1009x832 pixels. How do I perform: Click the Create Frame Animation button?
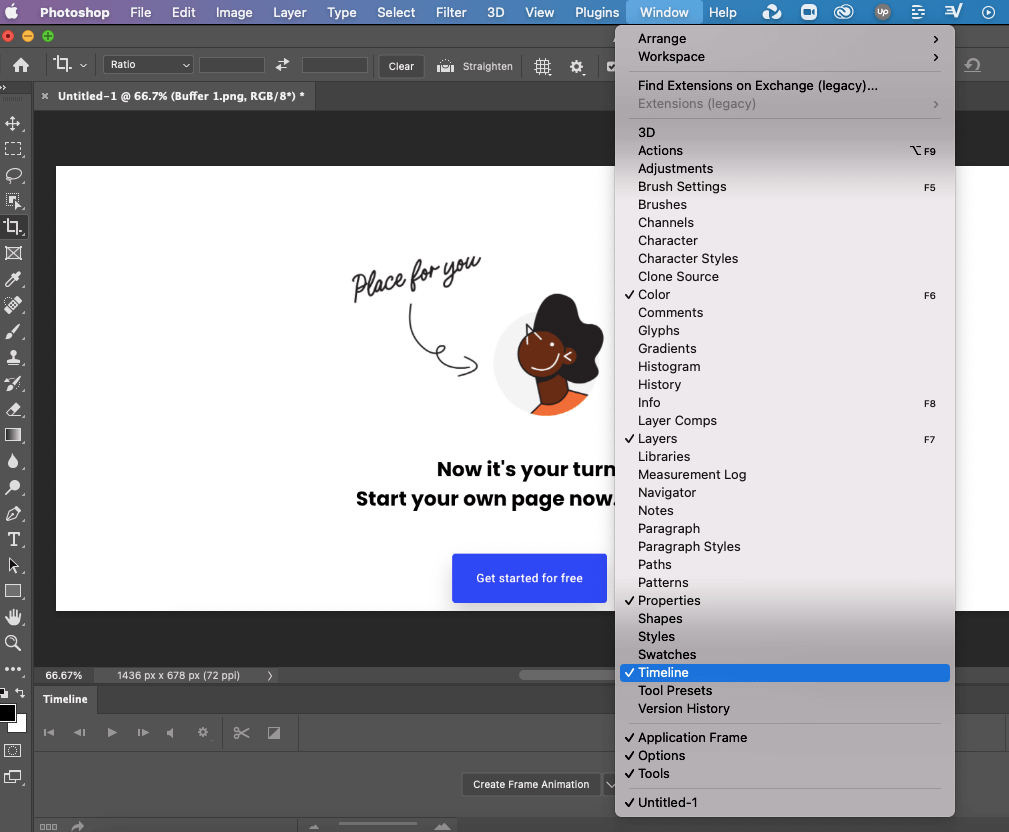(531, 784)
